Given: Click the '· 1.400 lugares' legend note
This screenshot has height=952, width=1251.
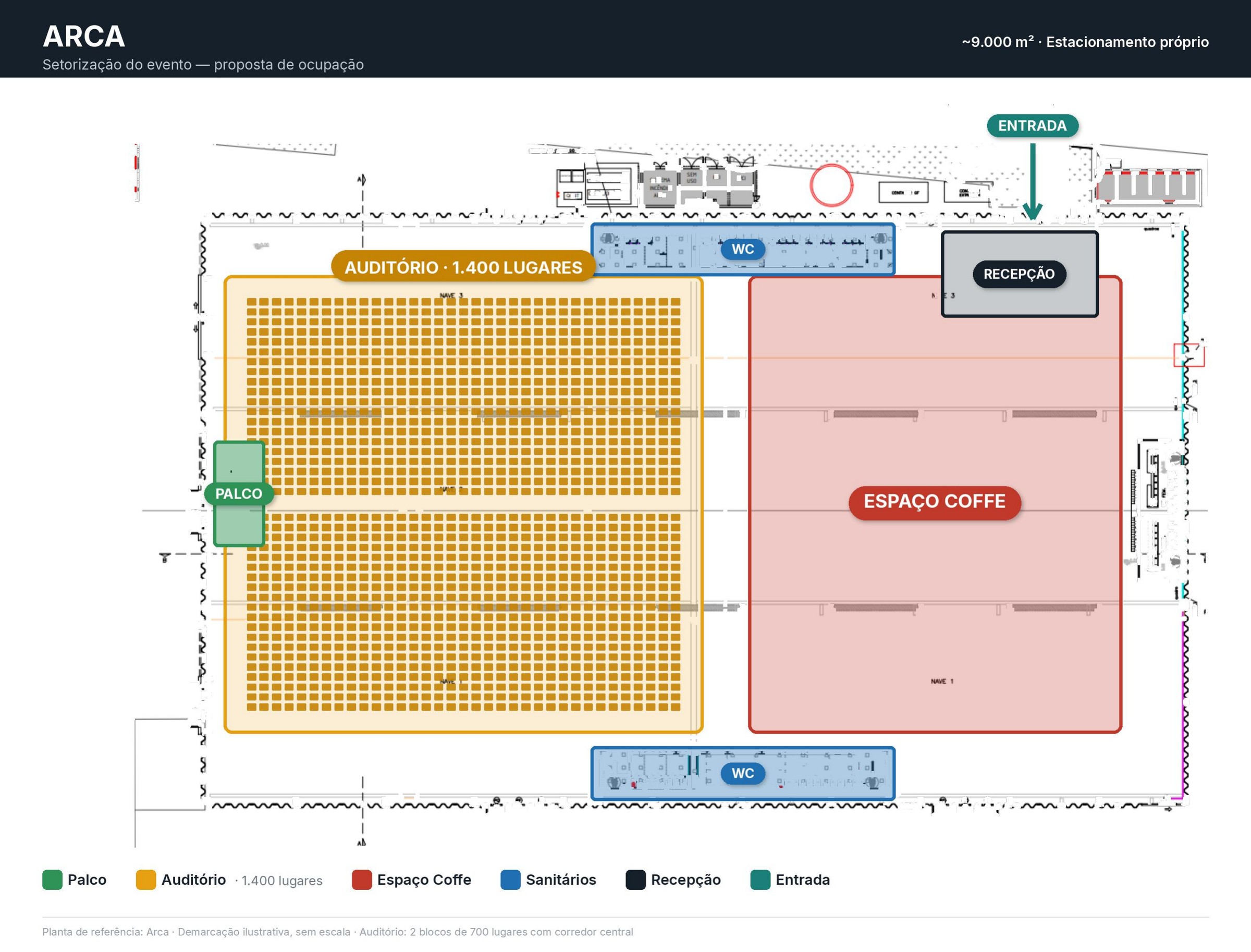Looking at the screenshot, I should [x=279, y=881].
